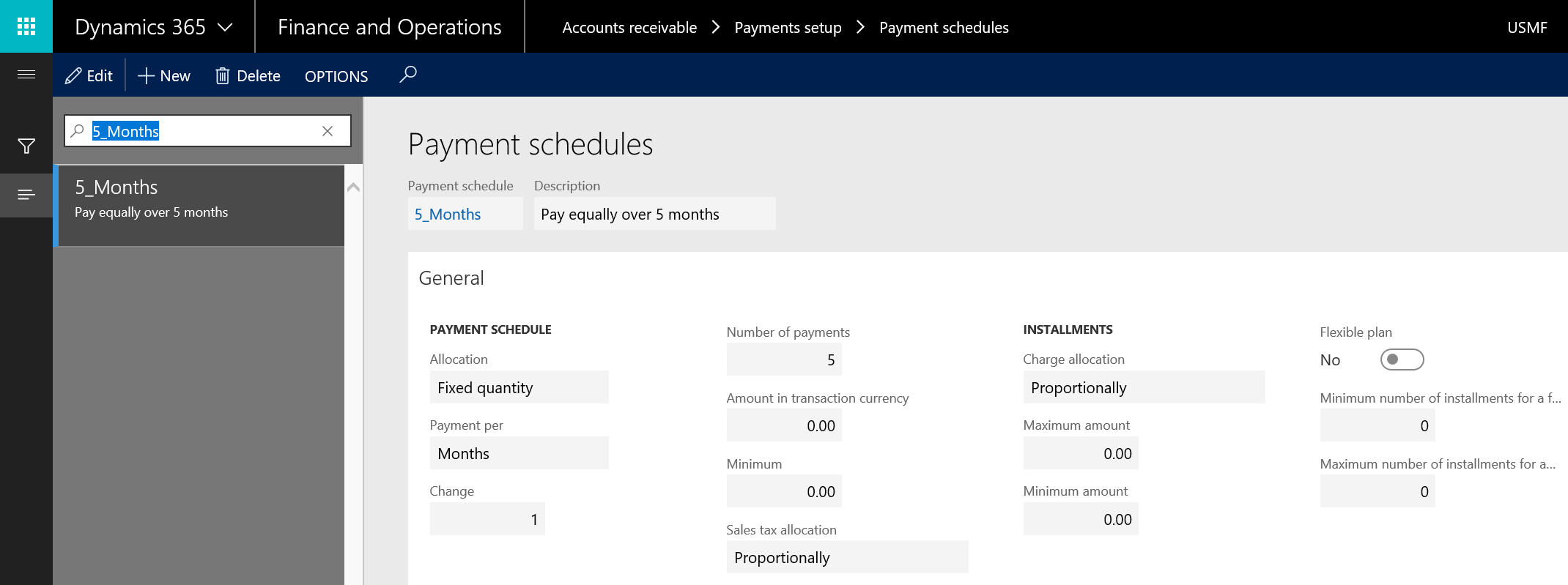Screen dimensions: 1568x585
Task: Open the Allocation Fixed quantity dropdown
Action: pos(519,387)
